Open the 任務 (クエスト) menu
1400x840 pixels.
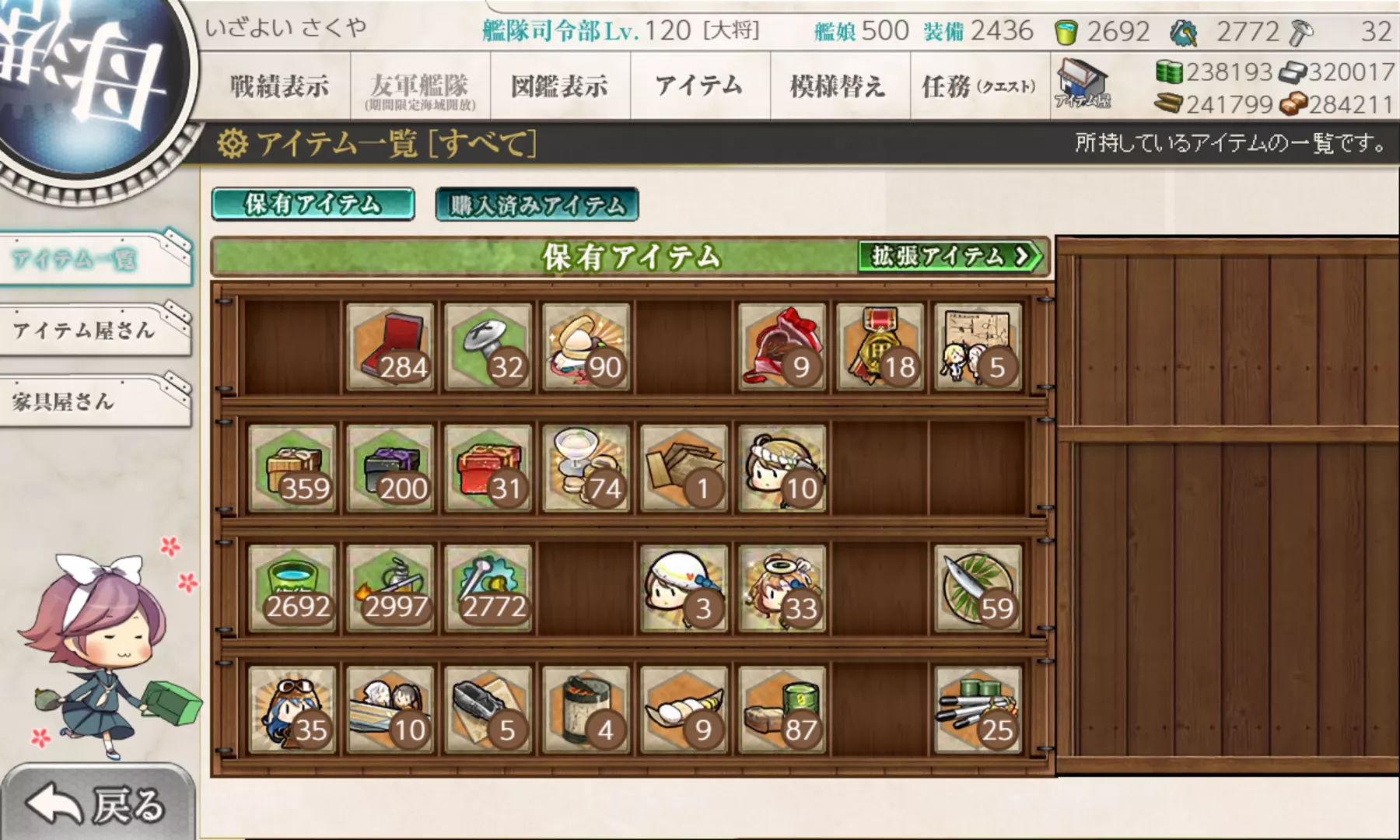tap(979, 86)
